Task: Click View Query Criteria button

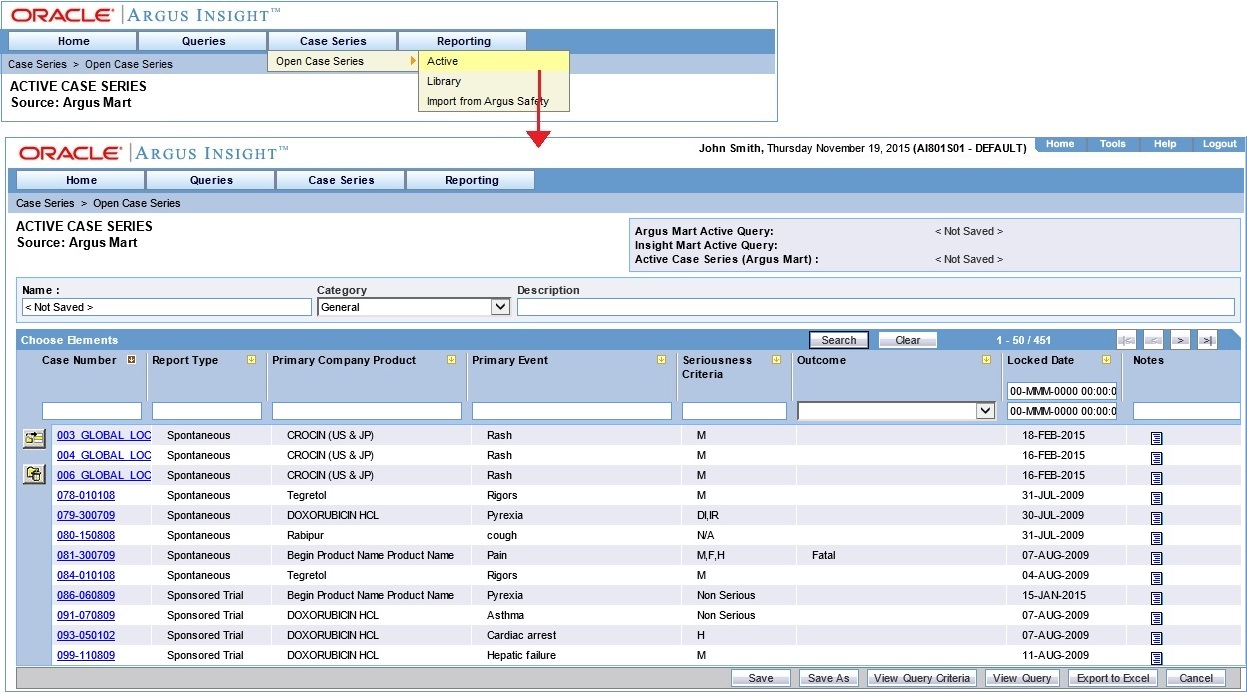Action: pos(922,678)
